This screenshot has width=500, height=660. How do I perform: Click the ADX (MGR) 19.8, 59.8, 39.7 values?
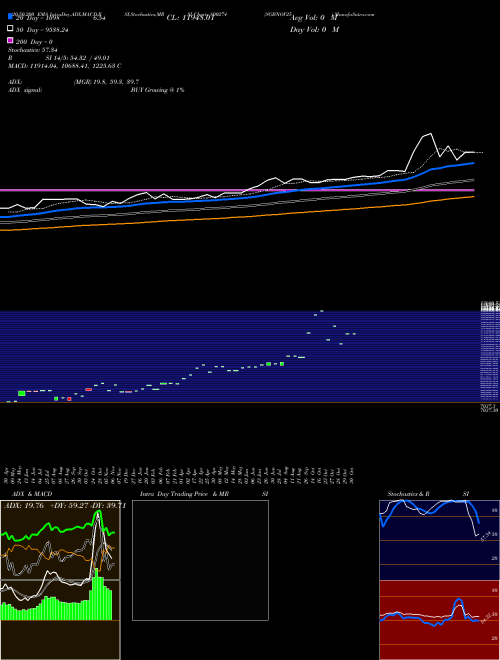[106, 82]
